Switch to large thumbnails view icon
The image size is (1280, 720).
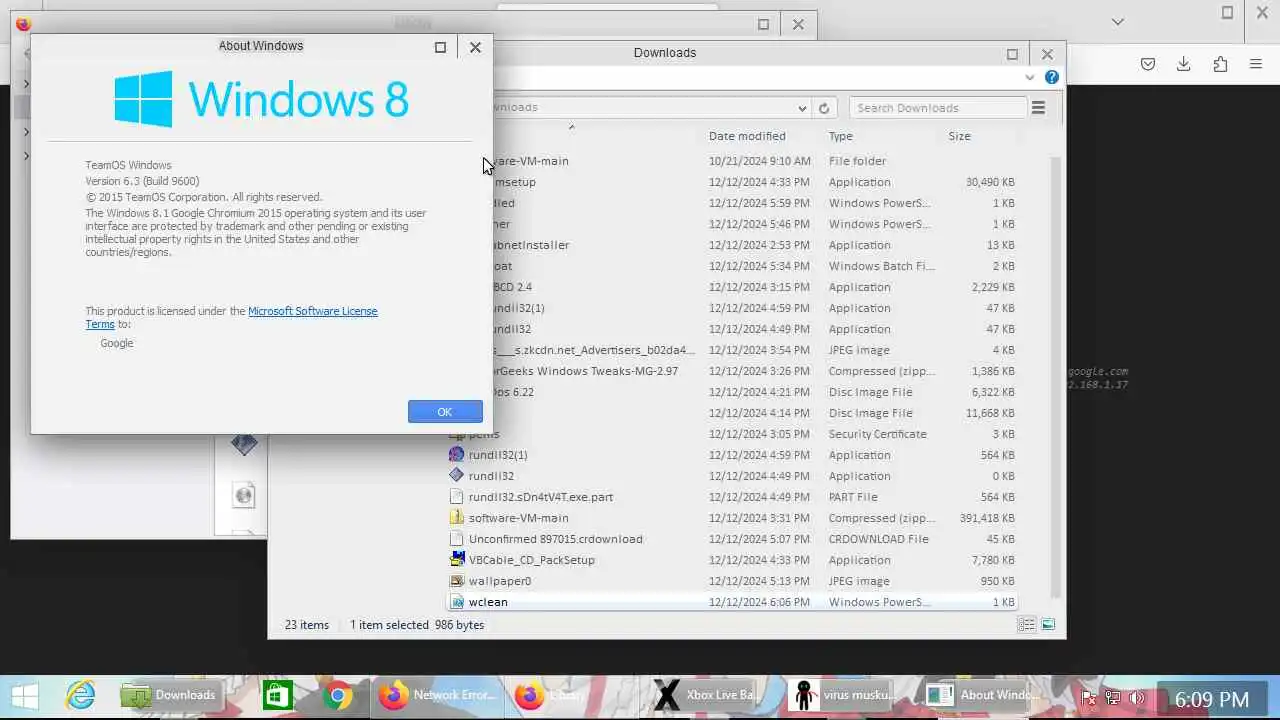(1048, 625)
